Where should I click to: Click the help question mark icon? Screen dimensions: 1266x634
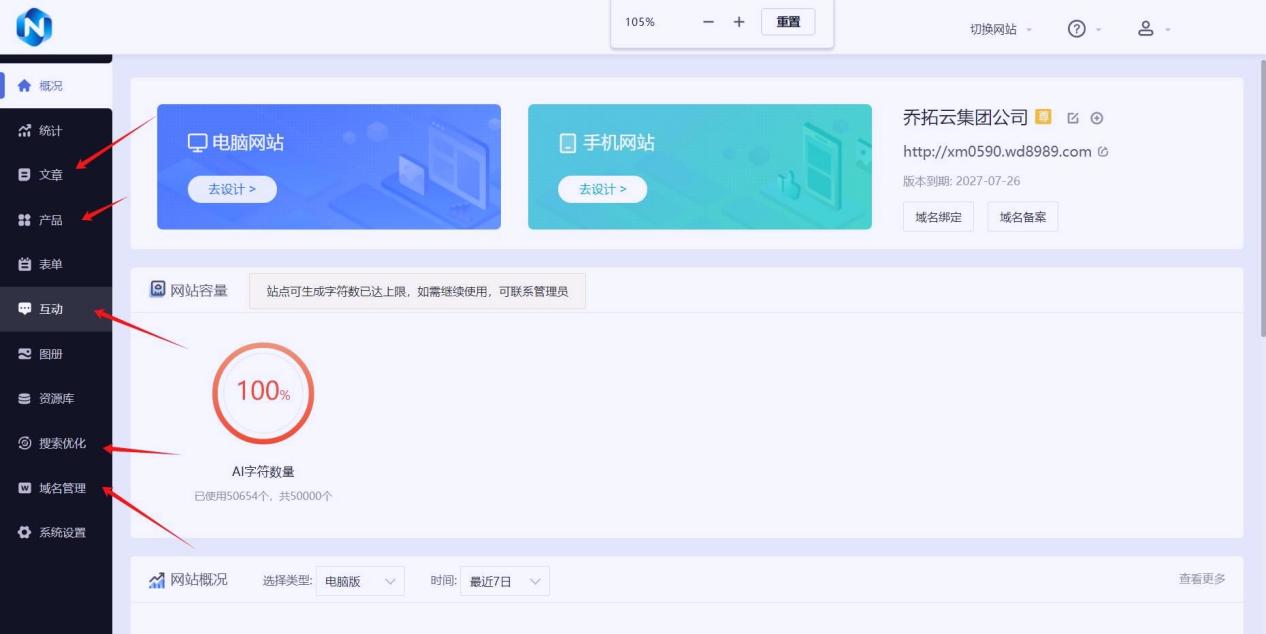point(1076,29)
